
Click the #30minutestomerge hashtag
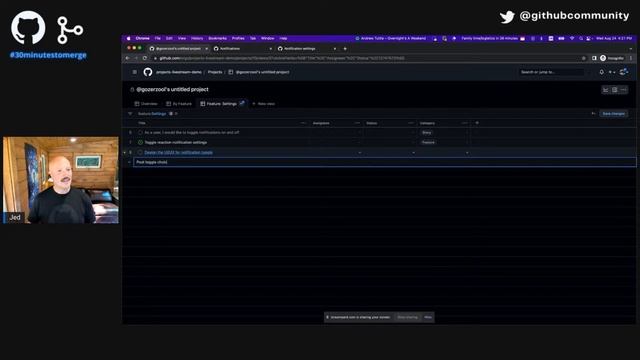[x=48, y=55]
